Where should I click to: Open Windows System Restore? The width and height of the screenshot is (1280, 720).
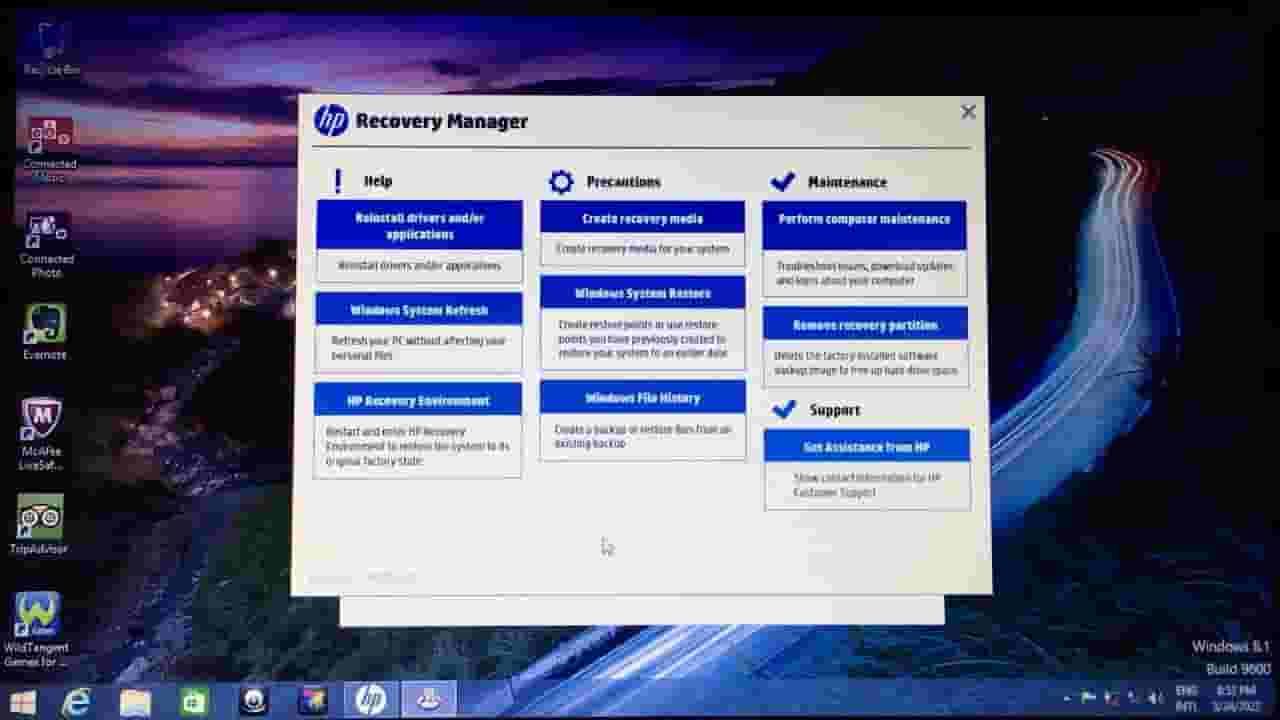click(643, 293)
